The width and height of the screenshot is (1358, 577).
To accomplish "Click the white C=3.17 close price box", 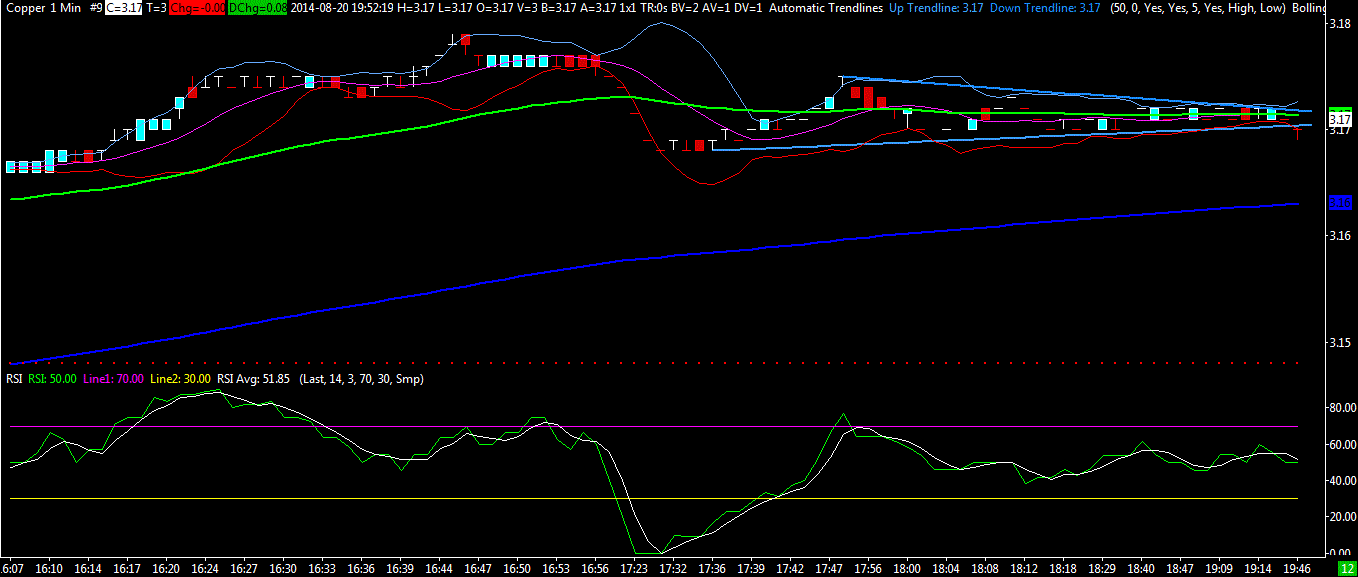I will (x=124, y=7).
